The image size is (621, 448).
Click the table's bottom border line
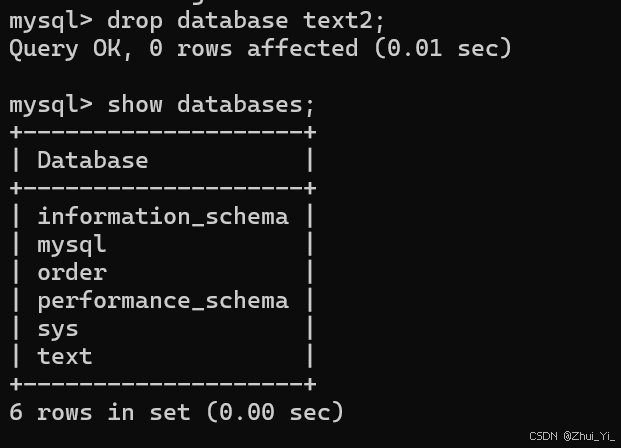163,384
